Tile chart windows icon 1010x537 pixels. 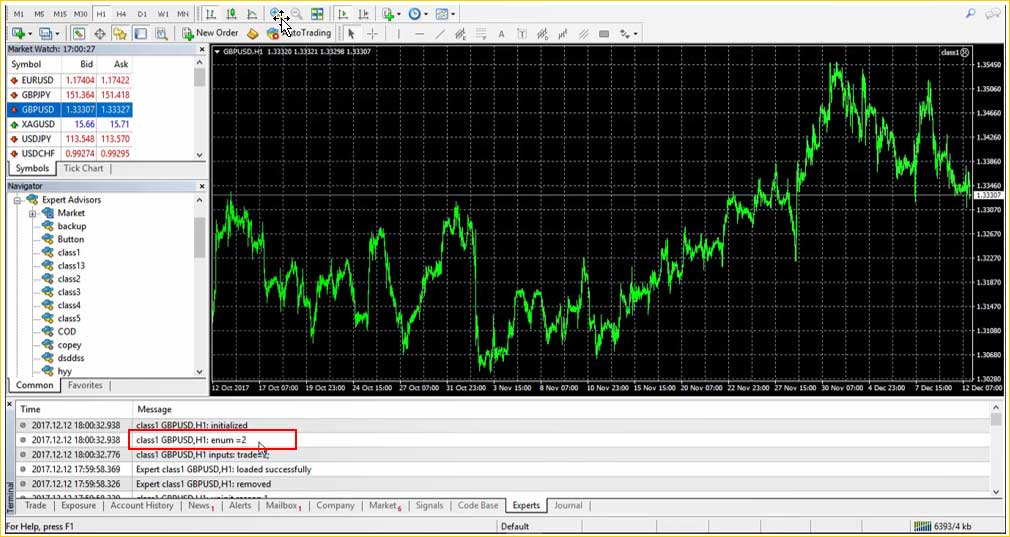pos(317,14)
